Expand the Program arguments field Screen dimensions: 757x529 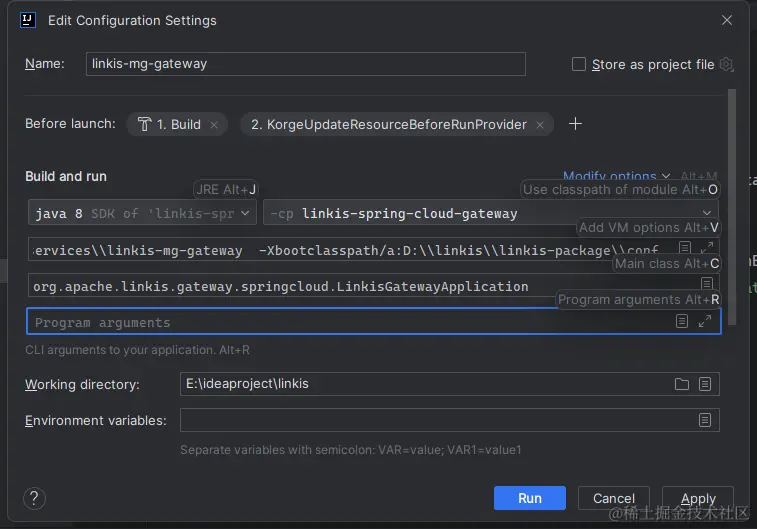pyautogui.click(x=705, y=321)
